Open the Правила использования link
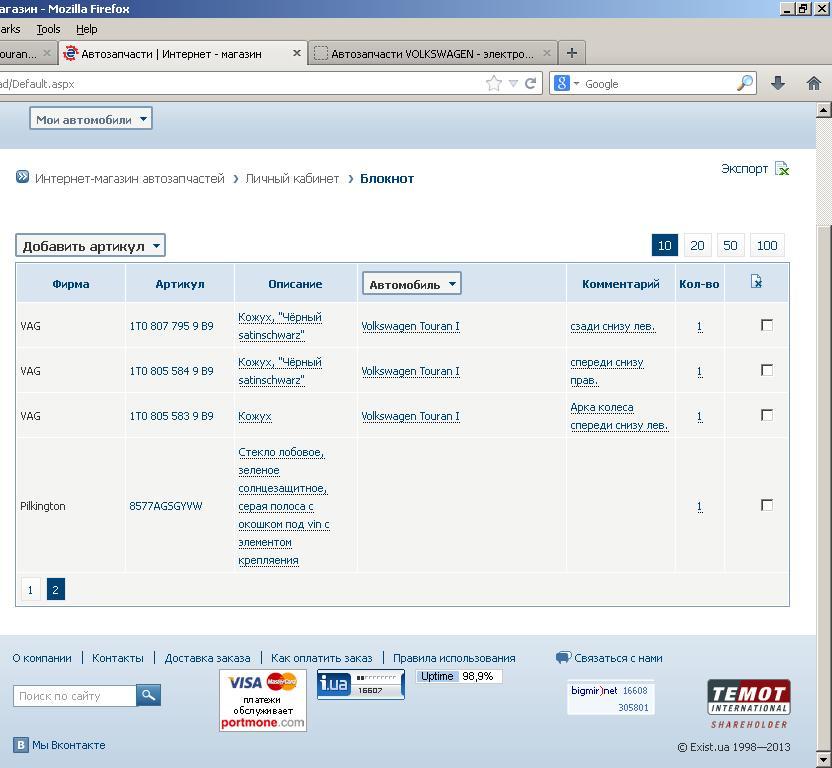Screen dimensions: 832x768 (x=454, y=658)
